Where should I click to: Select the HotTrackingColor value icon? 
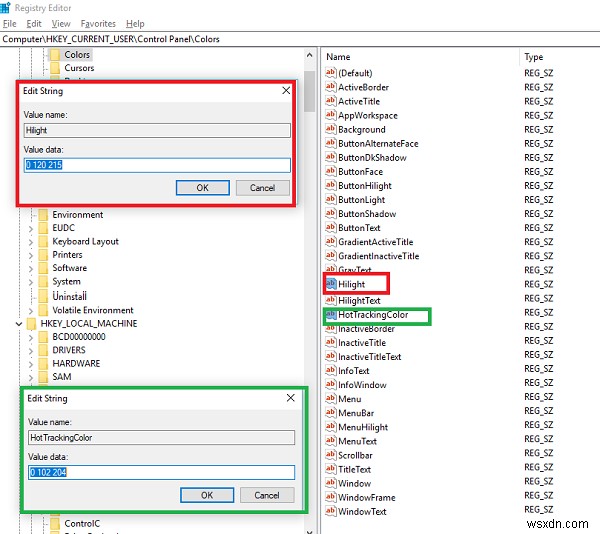coord(331,315)
